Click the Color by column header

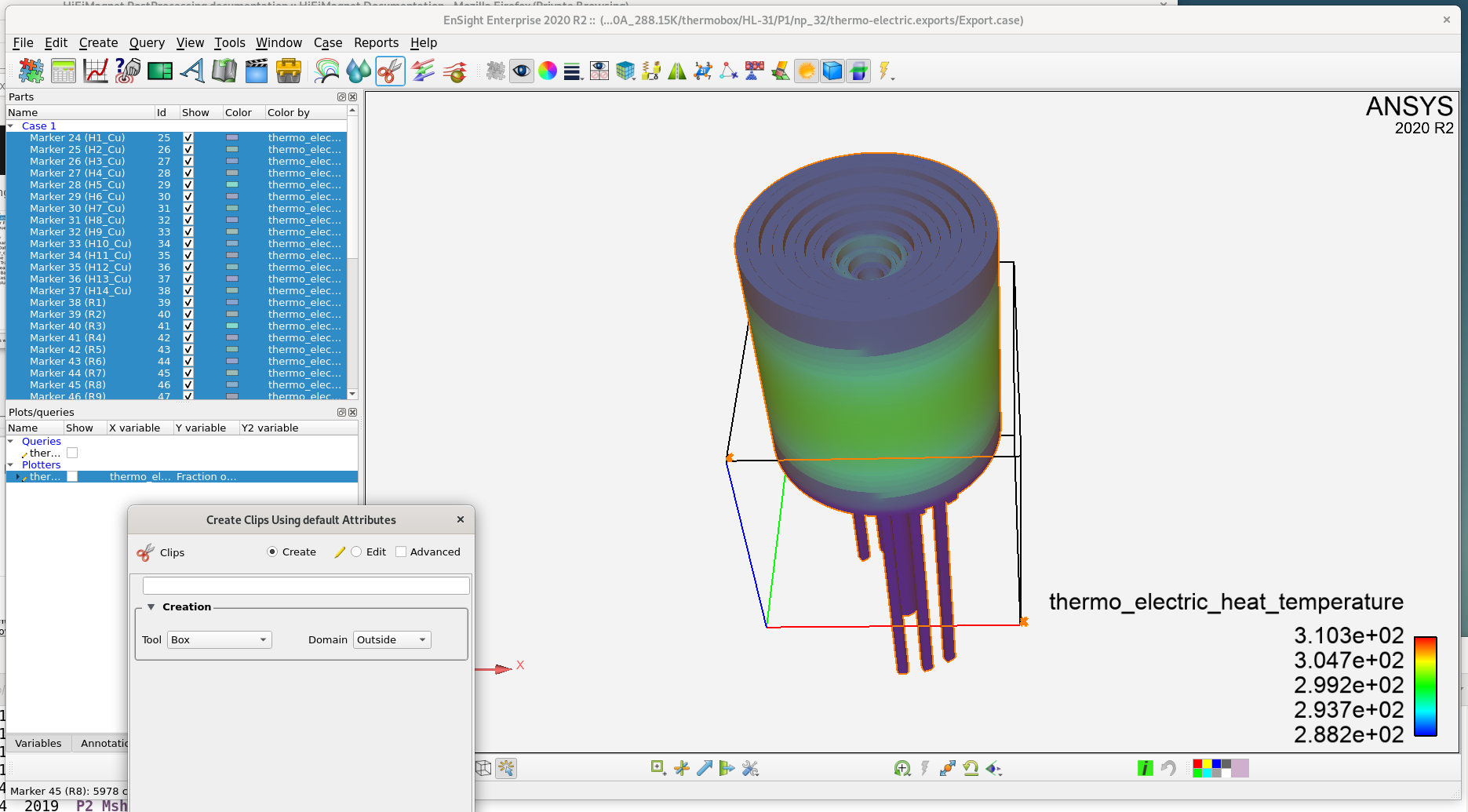(304, 112)
